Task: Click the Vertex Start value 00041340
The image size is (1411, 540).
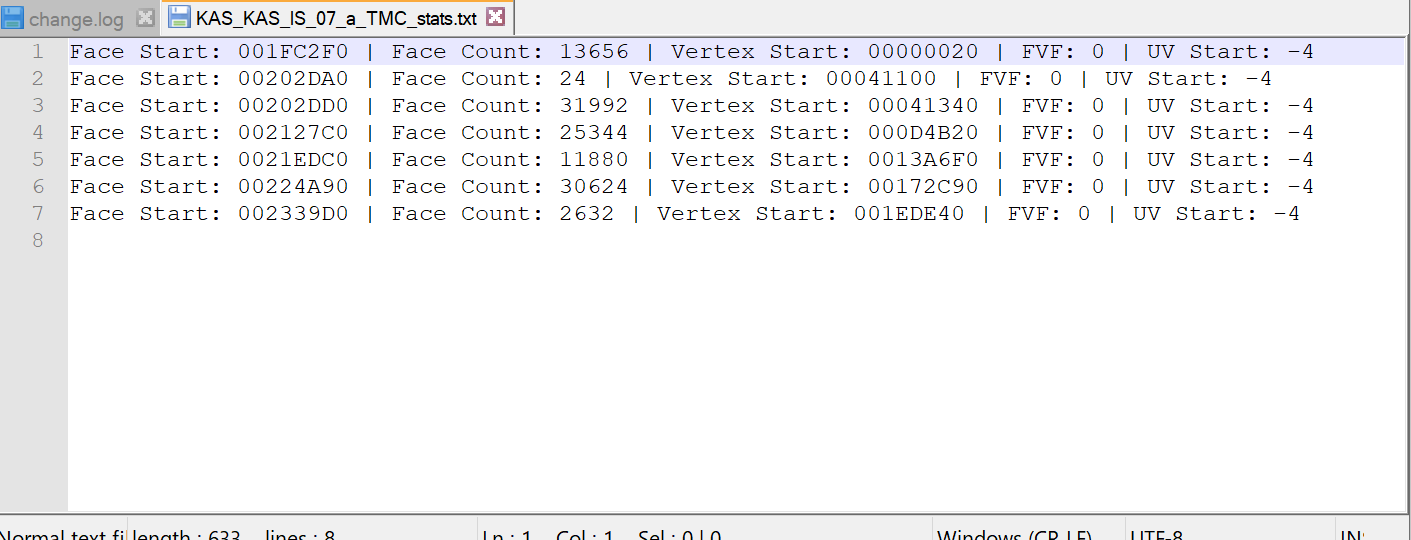Action: [923, 105]
